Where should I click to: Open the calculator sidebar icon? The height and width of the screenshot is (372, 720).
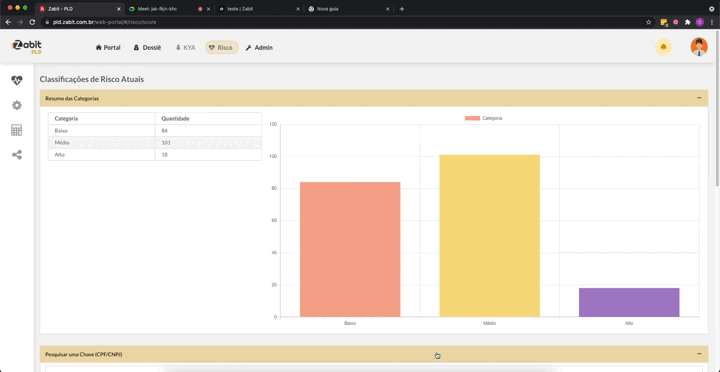click(17, 130)
